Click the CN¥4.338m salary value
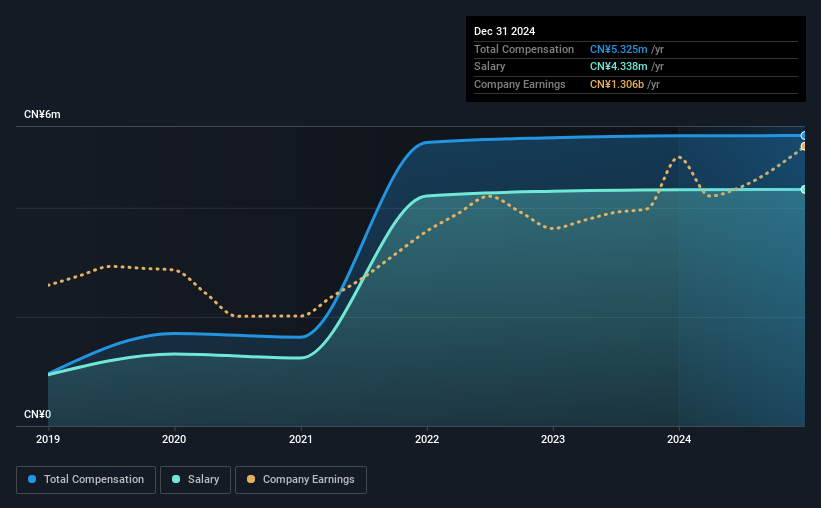This screenshot has height=508, width=821. [618, 67]
